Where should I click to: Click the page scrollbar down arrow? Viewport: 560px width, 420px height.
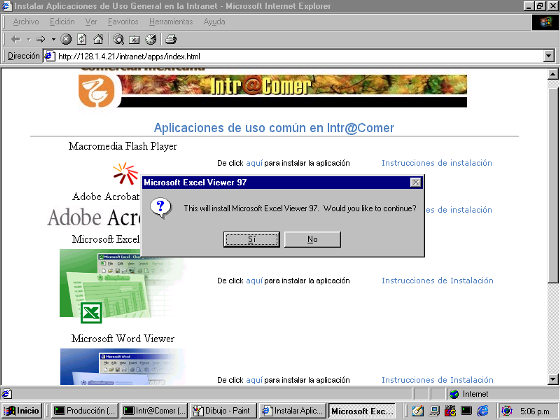point(553,380)
